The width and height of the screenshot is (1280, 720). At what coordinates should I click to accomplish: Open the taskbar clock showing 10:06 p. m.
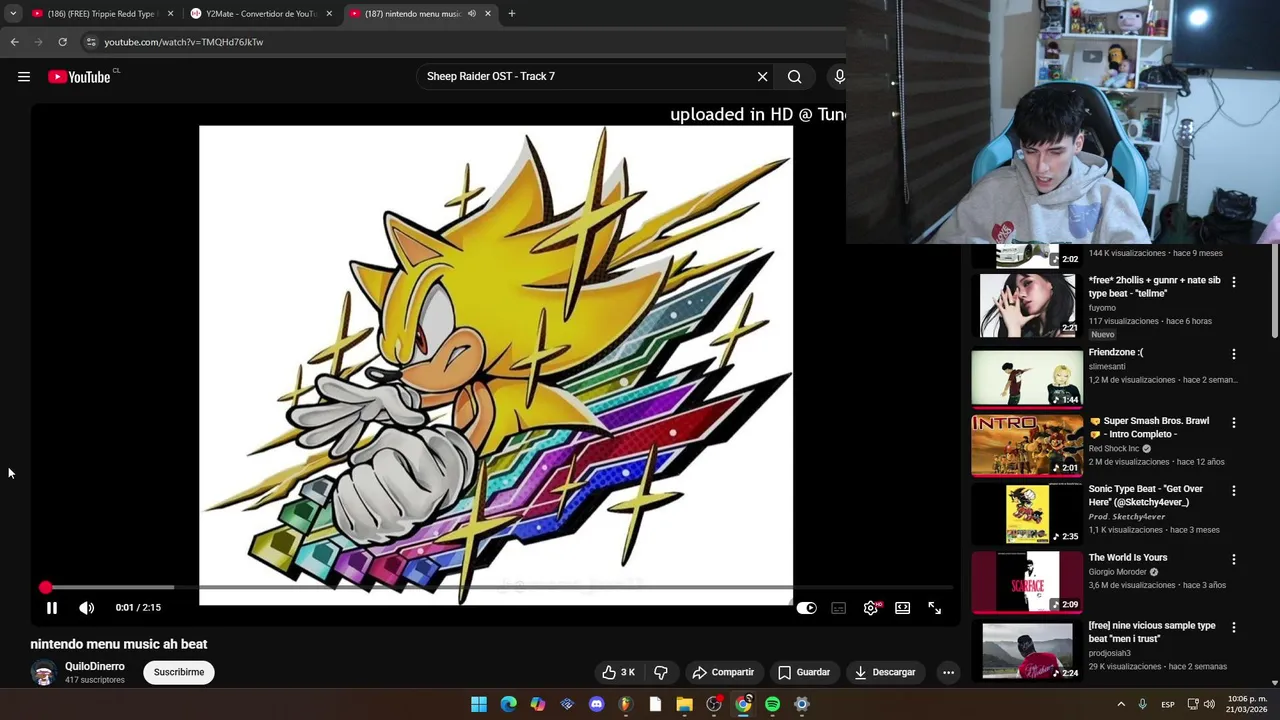click(1249, 704)
